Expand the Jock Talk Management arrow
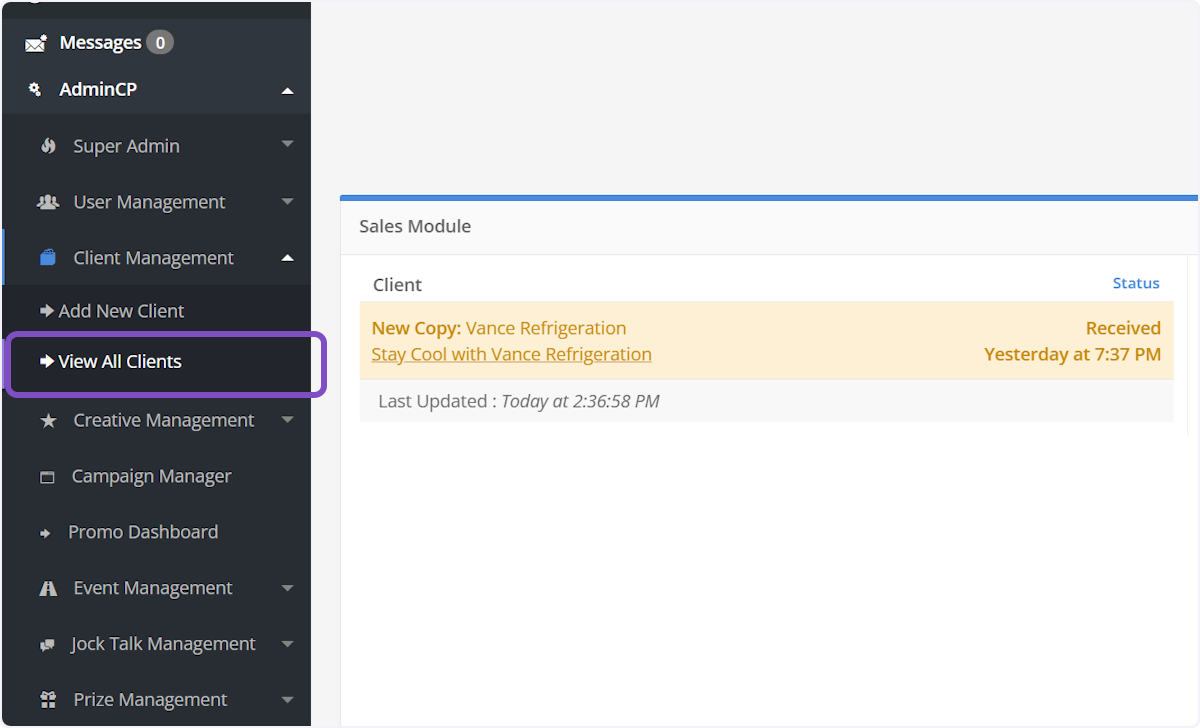Image resolution: width=1200 pixels, height=728 pixels. (288, 643)
